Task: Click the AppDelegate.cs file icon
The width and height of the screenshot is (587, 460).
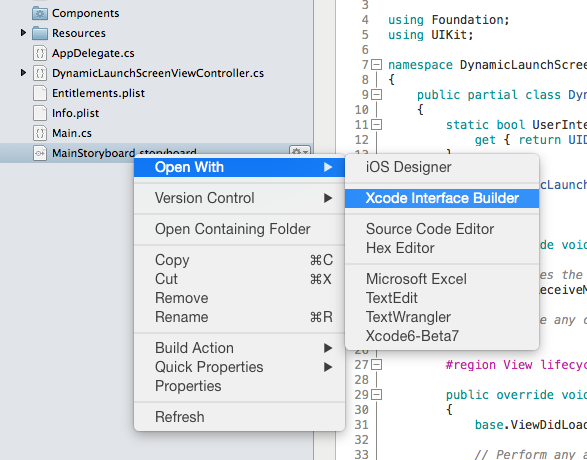Action: [40, 53]
